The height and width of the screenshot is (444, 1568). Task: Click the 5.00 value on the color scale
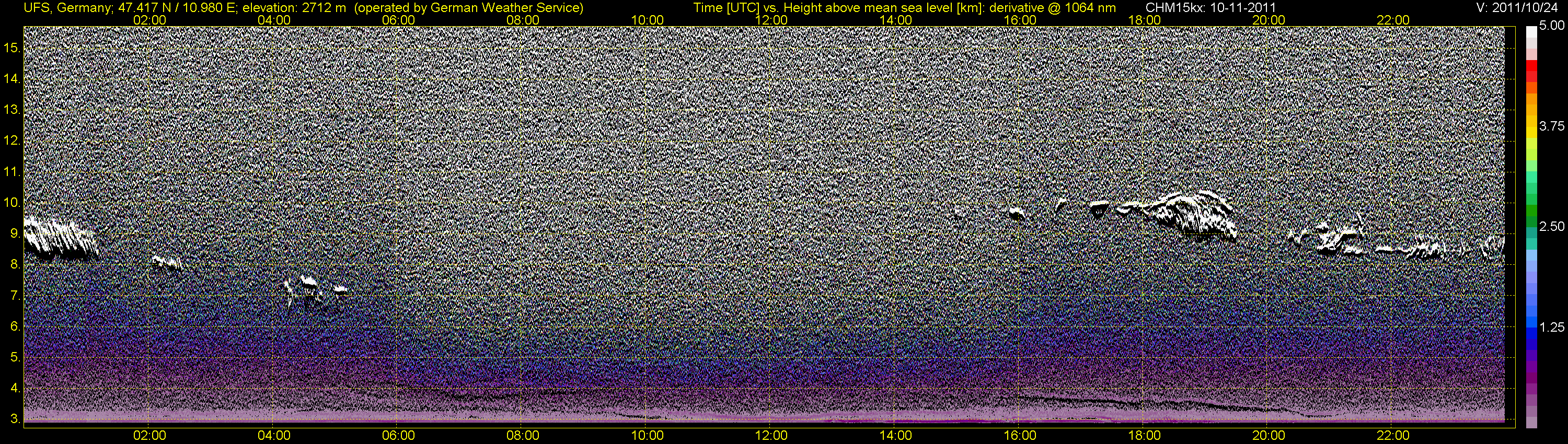1552,26
